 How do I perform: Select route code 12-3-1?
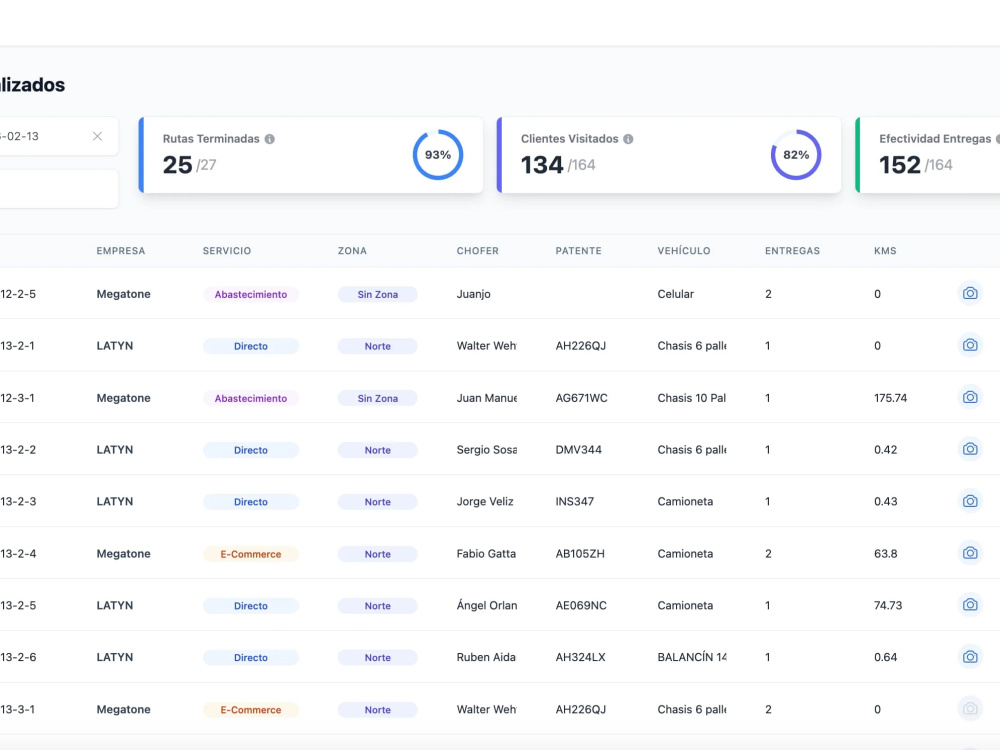point(17,398)
